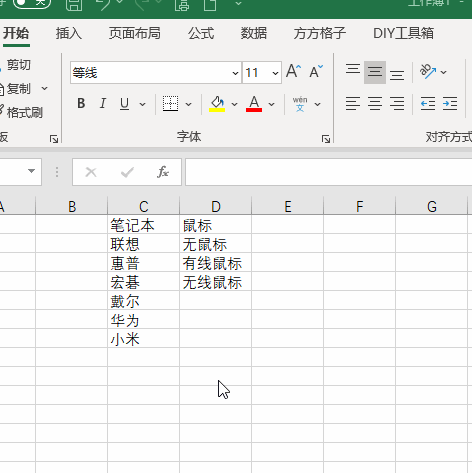Click the formula bar confirm checkmark
The height and width of the screenshot is (473, 472).
(127, 172)
